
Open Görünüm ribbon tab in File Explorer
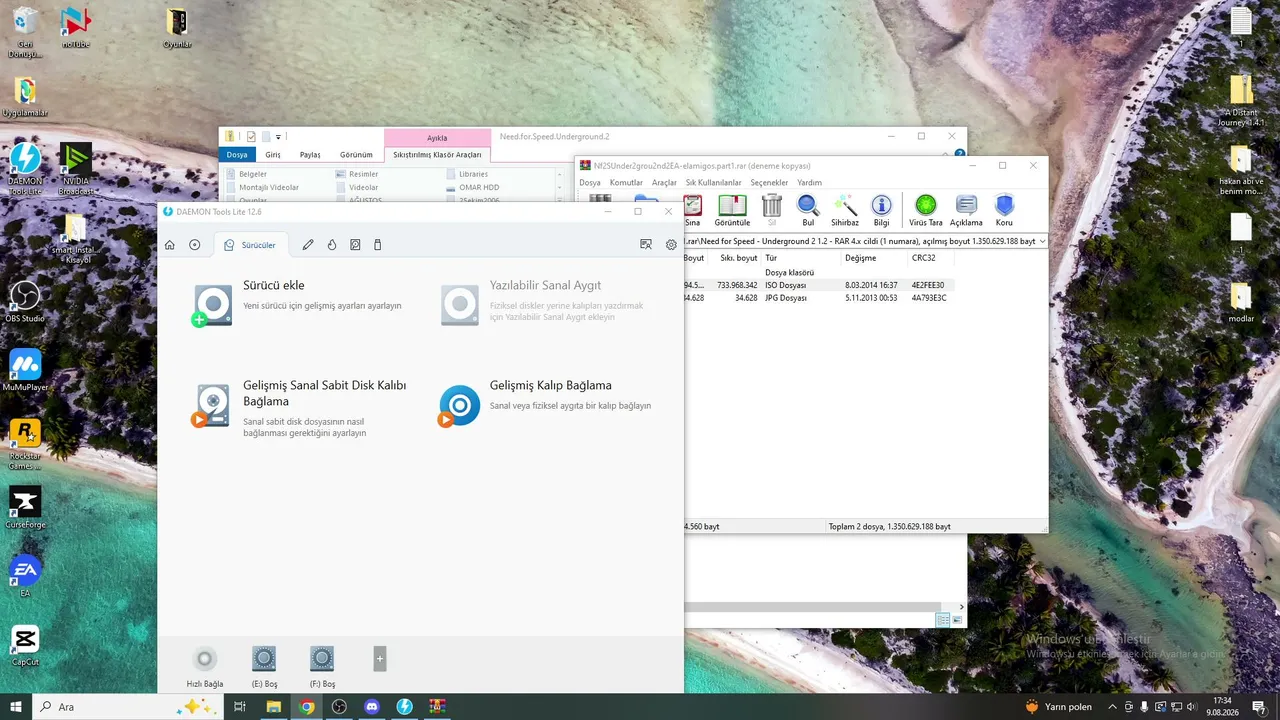[356, 155]
